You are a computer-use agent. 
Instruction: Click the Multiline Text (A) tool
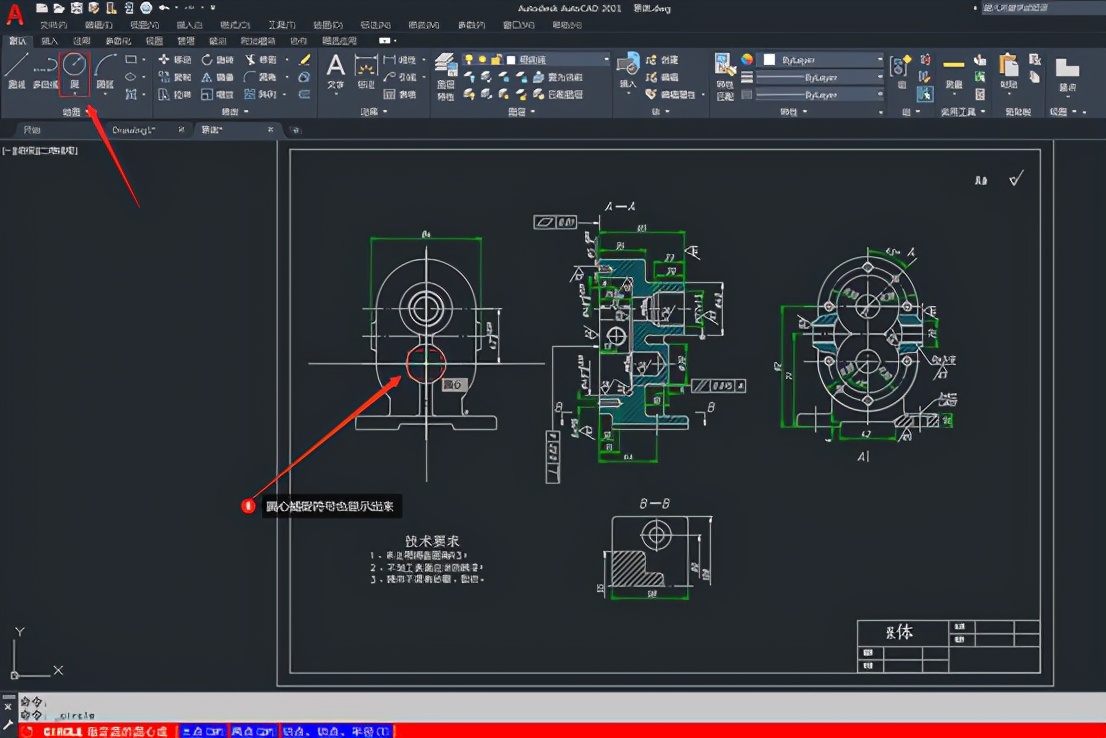pyautogui.click(x=336, y=68)
